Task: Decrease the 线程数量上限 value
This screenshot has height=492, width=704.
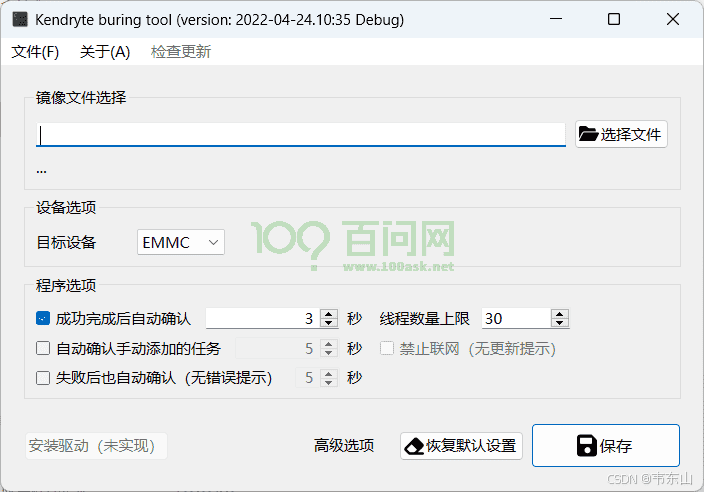Action: 559,323
